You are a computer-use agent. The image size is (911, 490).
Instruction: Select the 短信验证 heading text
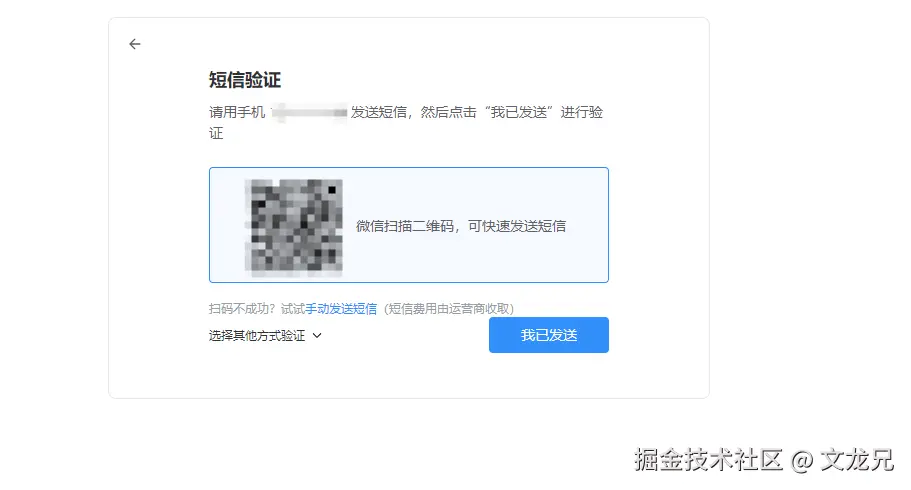(245, 80)
